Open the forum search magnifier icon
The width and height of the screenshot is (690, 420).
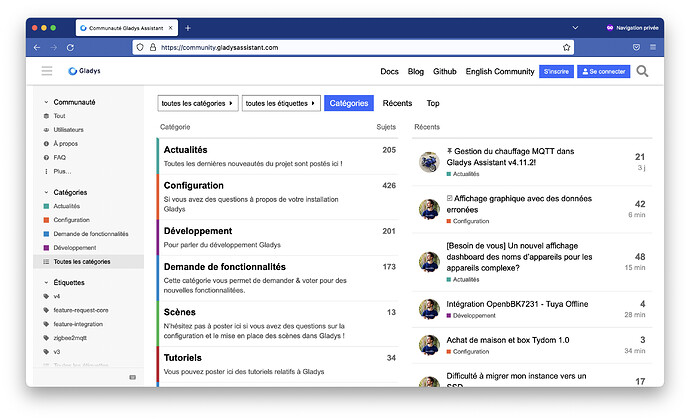pos(642,71)
